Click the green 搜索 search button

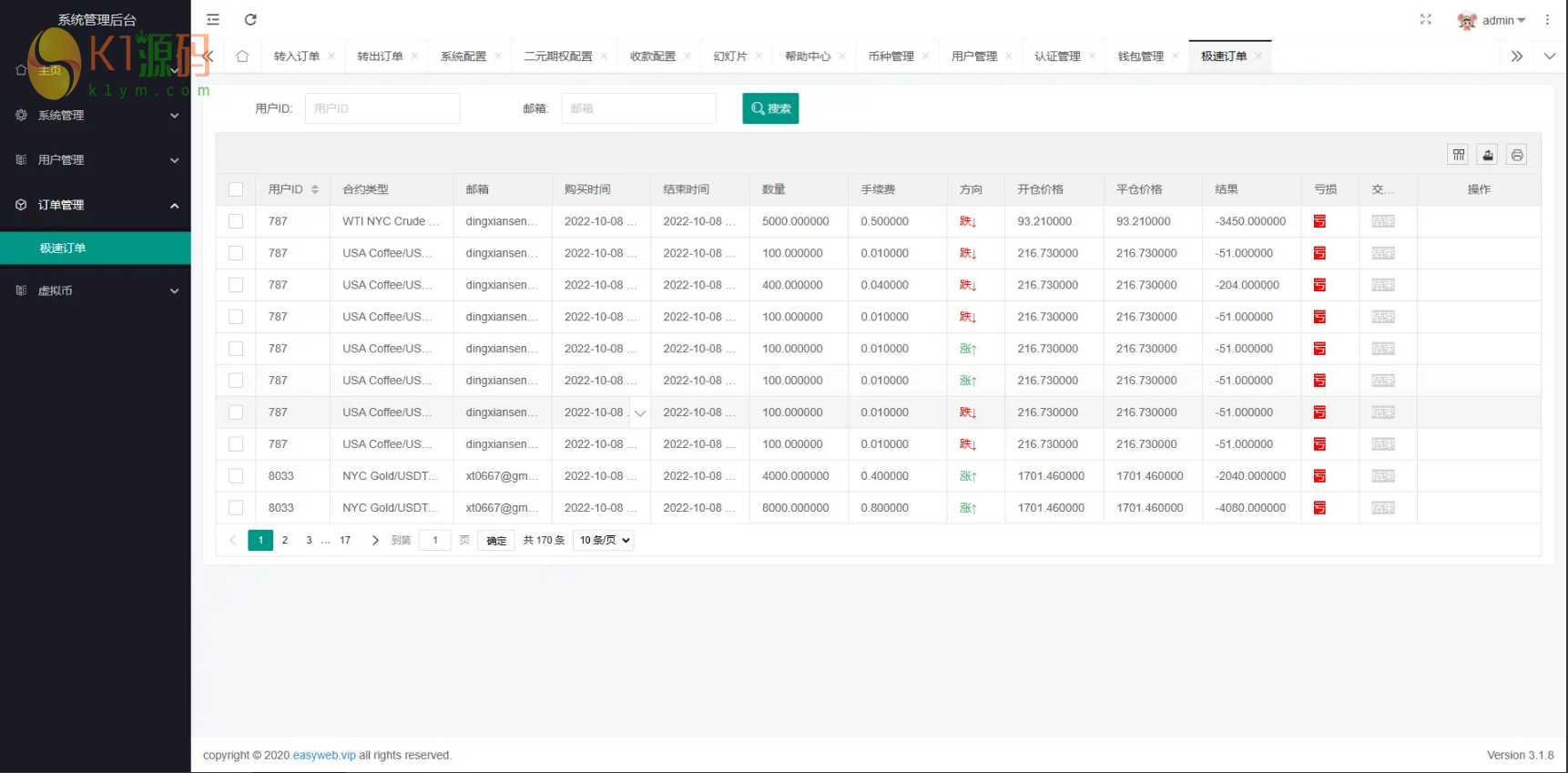[770, 108]
